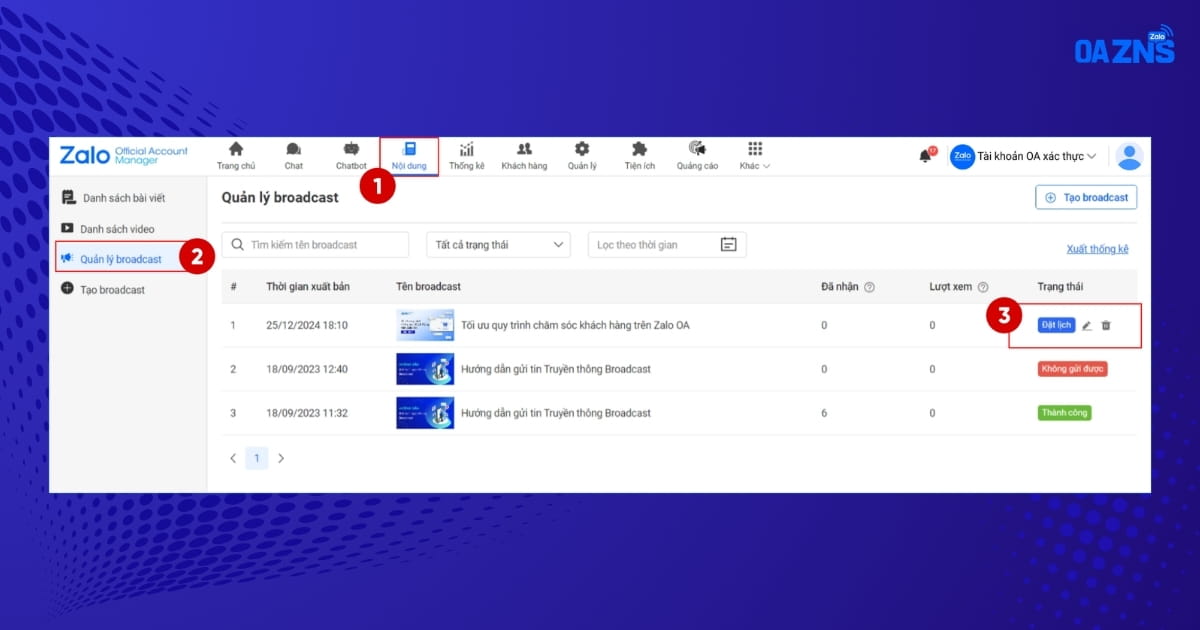The height and width of the screenshot is (630, 1200).
Task: Click Tối ưu quy trình chăm sóc khách hàng title
Action: [575, 325]
